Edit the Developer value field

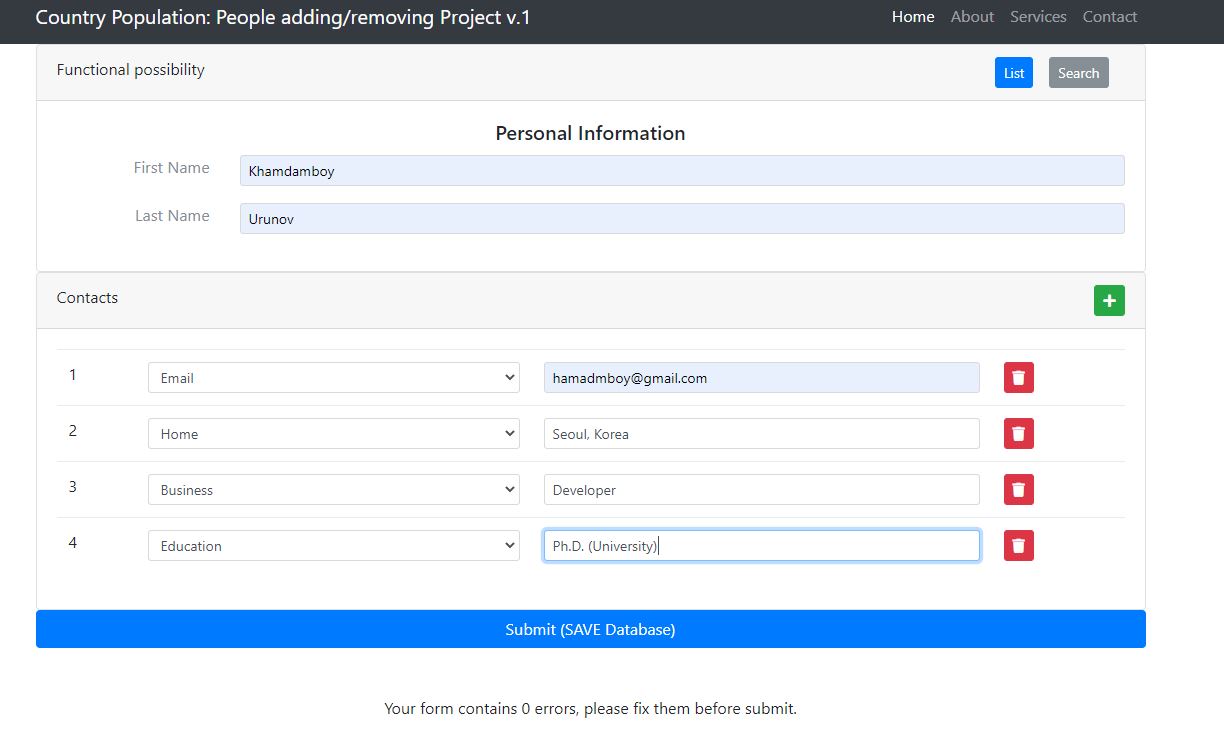(762, 490)
